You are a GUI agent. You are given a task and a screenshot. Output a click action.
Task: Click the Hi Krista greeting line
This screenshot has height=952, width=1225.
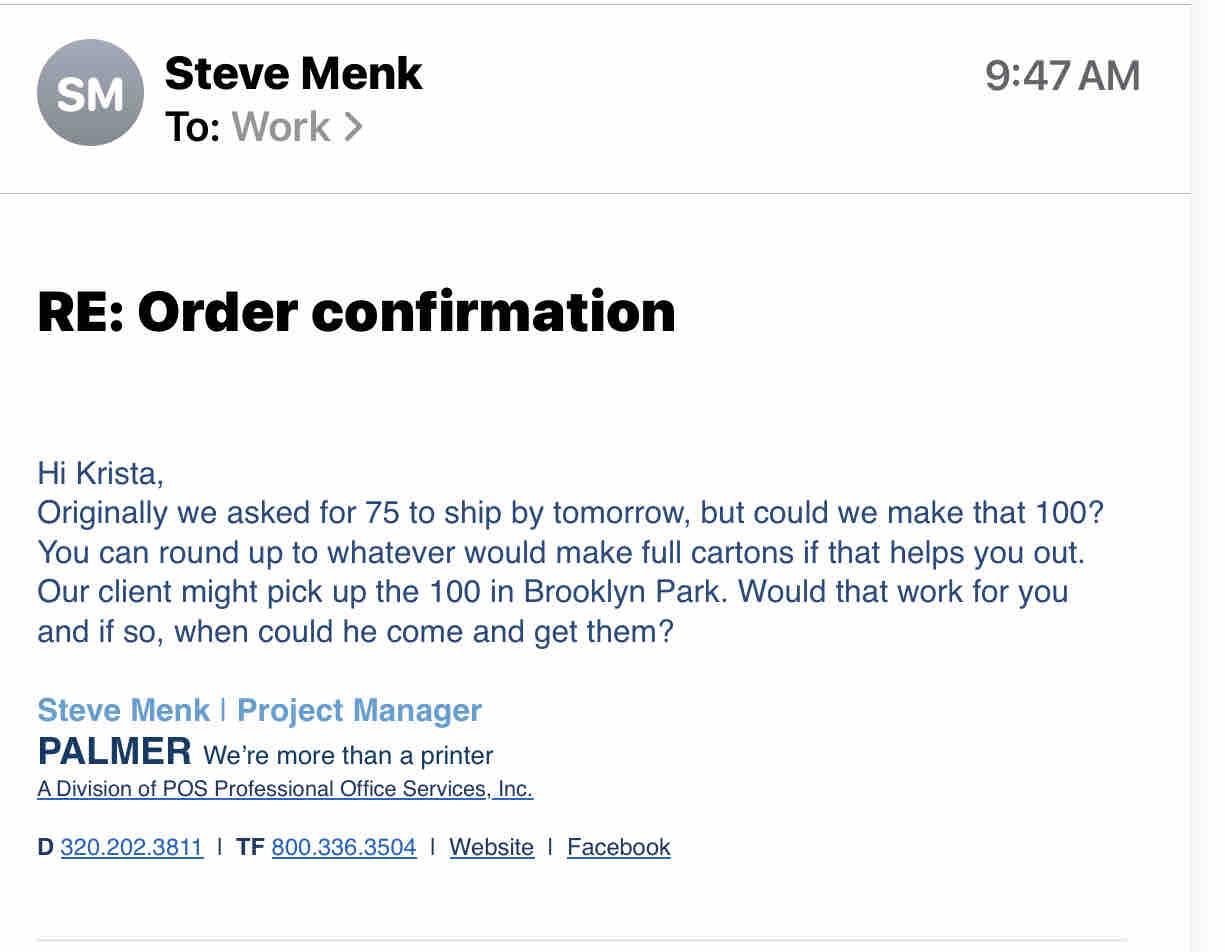tap(100, 472)
